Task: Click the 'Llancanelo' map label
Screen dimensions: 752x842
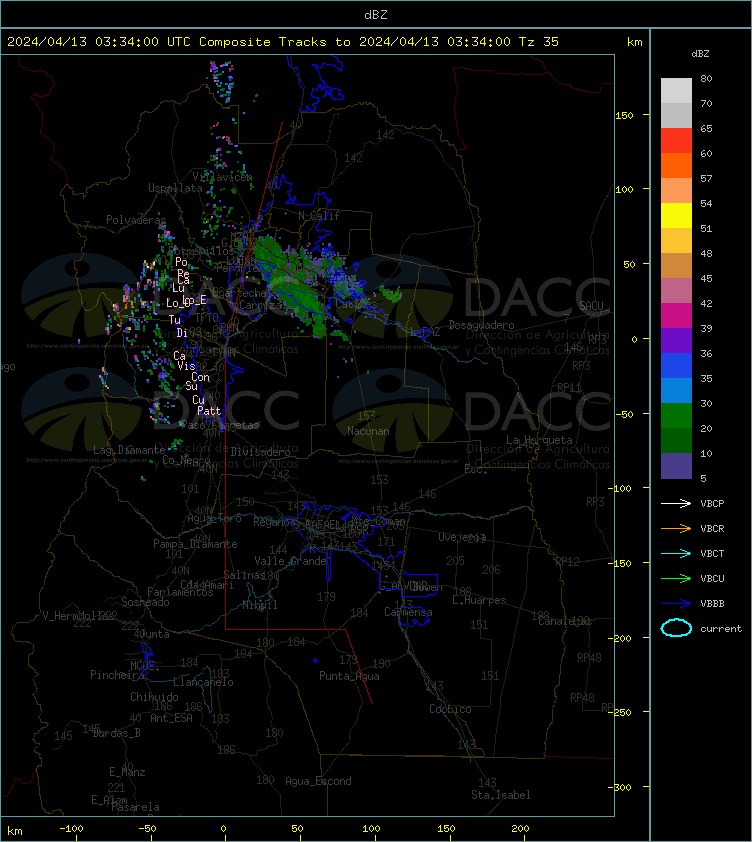Action: (203, 683)
